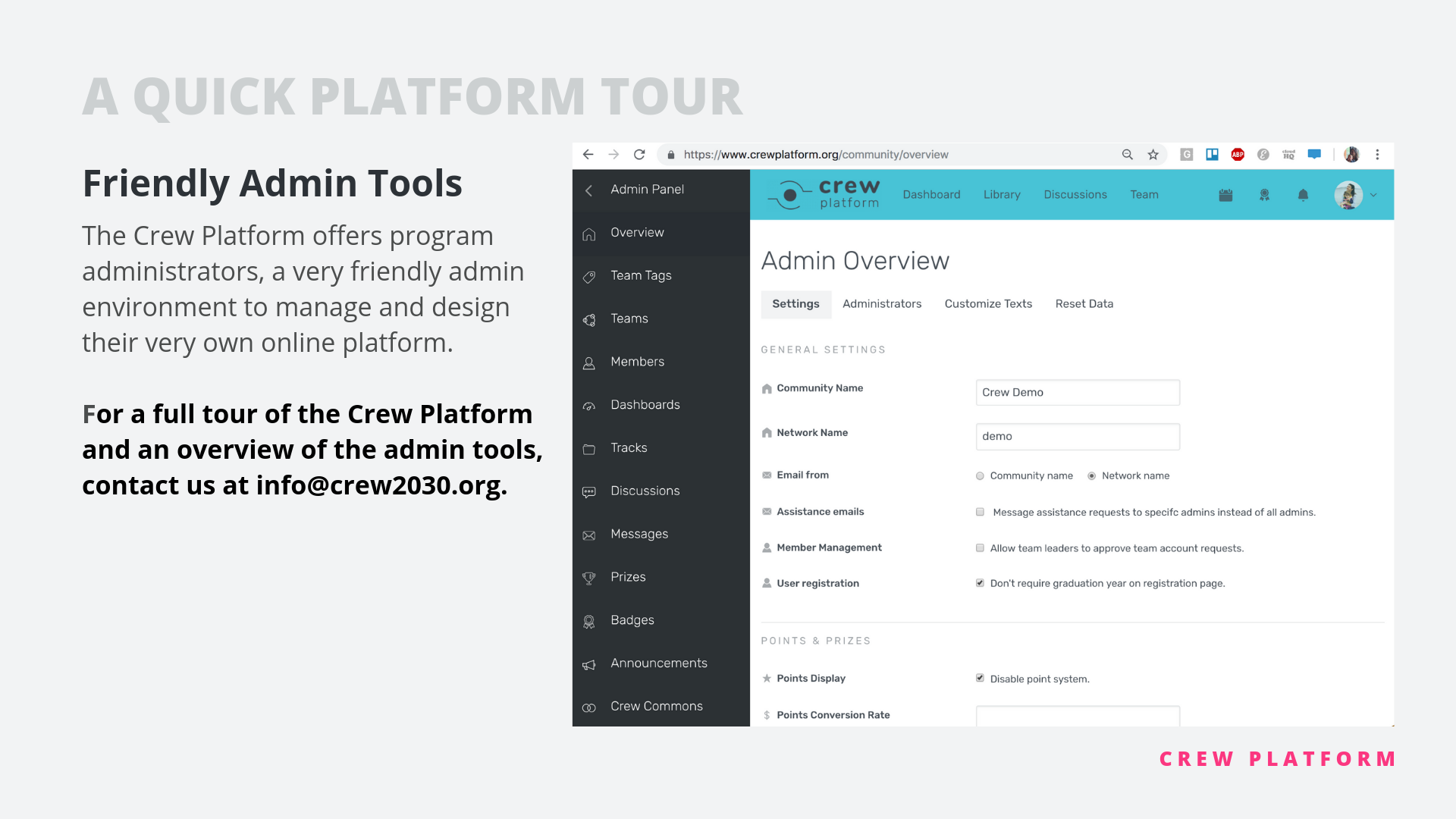1456x819 pixels.
Task: Click the Overview home icon in sidebar
Action: pyautogui.click(x=589, y=234)
